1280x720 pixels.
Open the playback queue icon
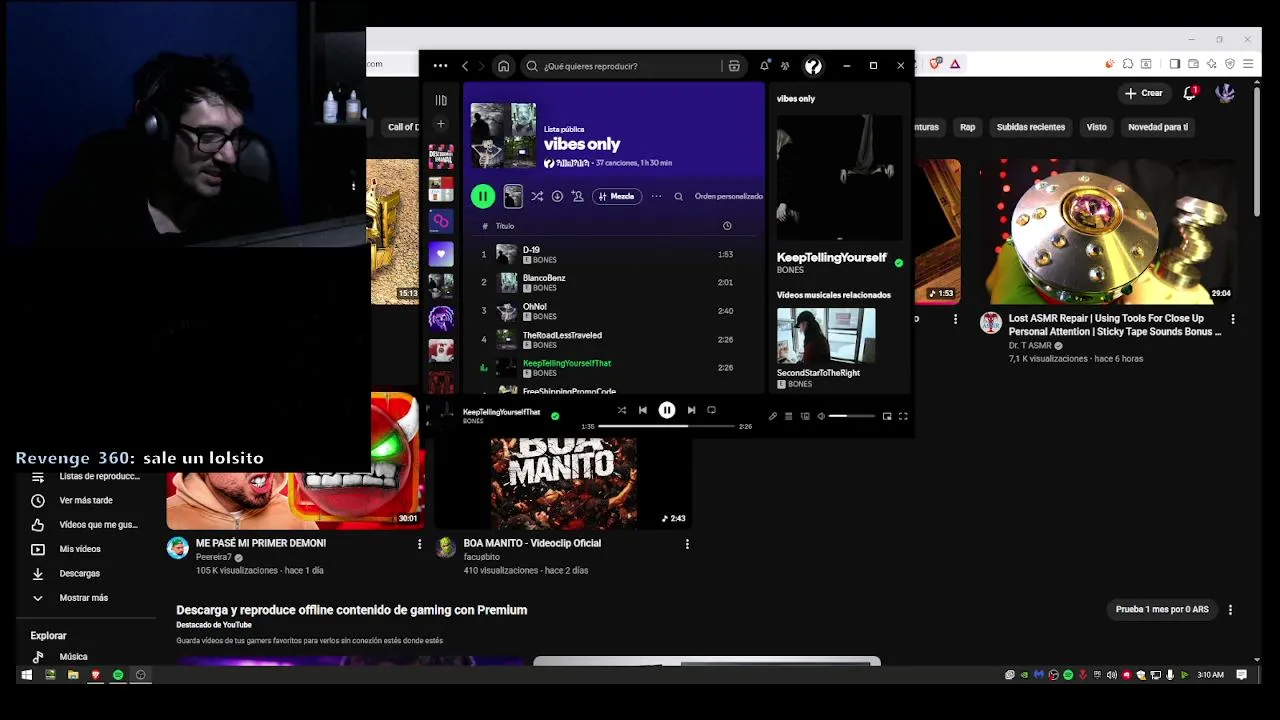tap(788, 416)
